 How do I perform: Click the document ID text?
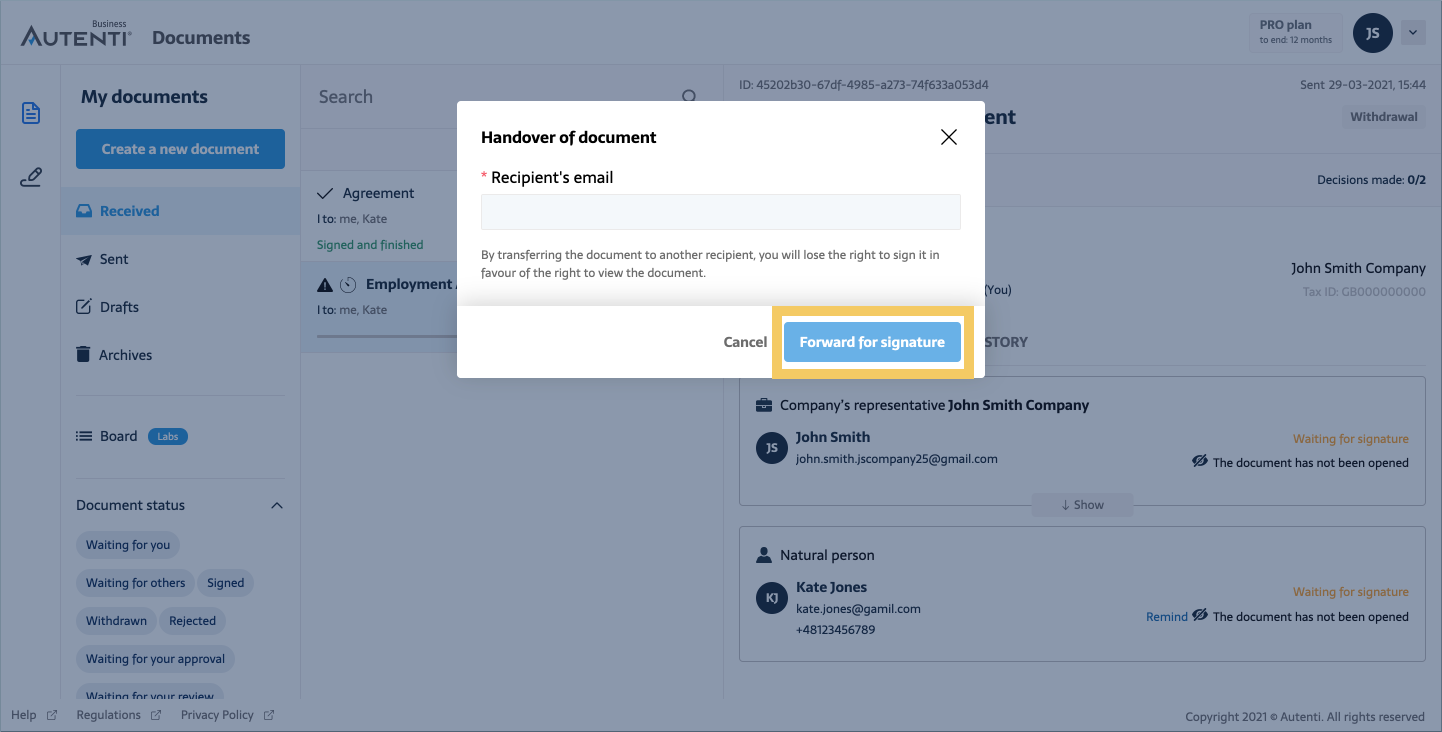[864, 85]
